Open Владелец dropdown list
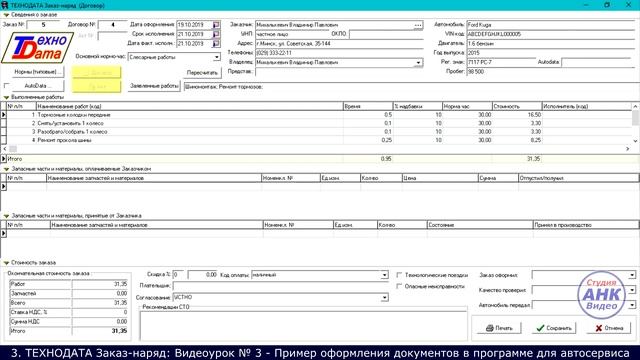Image resolution: width=640 pixels, height=360 pixels. [418, 62]
